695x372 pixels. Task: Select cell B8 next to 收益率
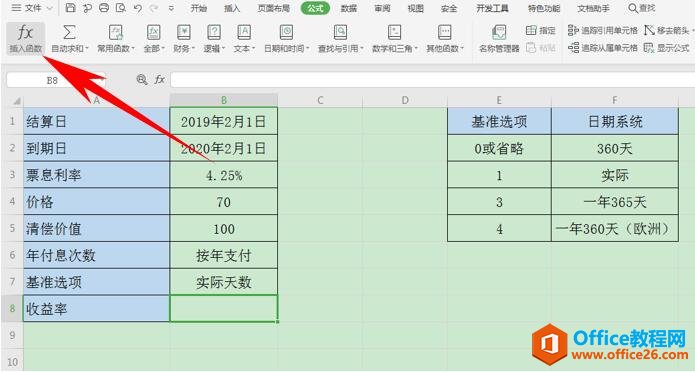[224, 309]
